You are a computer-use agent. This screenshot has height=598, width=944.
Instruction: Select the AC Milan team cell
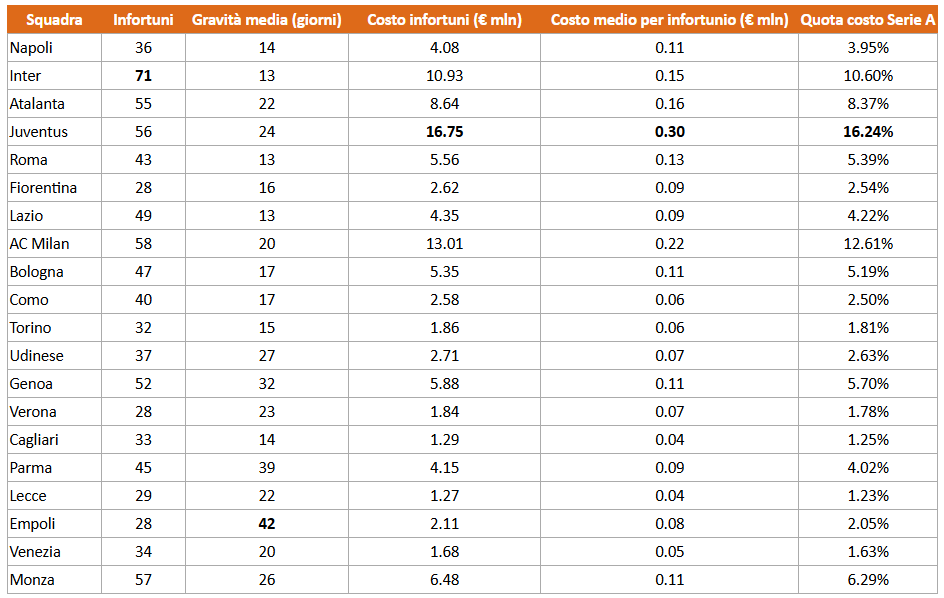pos(40,244)
